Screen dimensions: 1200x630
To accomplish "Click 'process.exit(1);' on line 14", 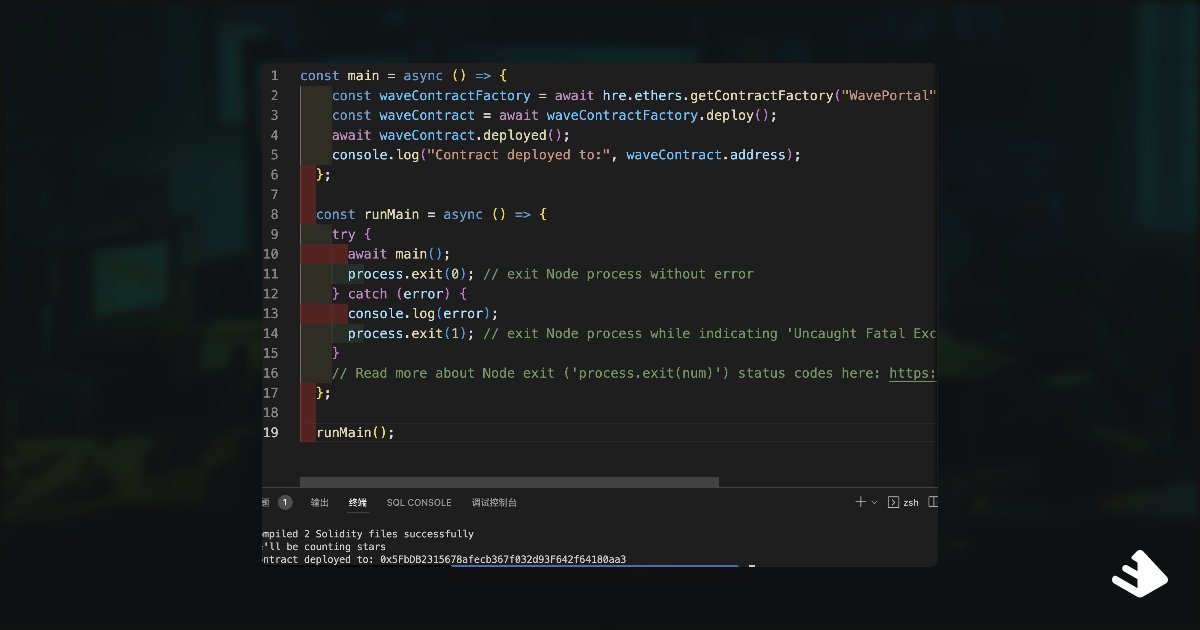I will click(x=411, y=333).
